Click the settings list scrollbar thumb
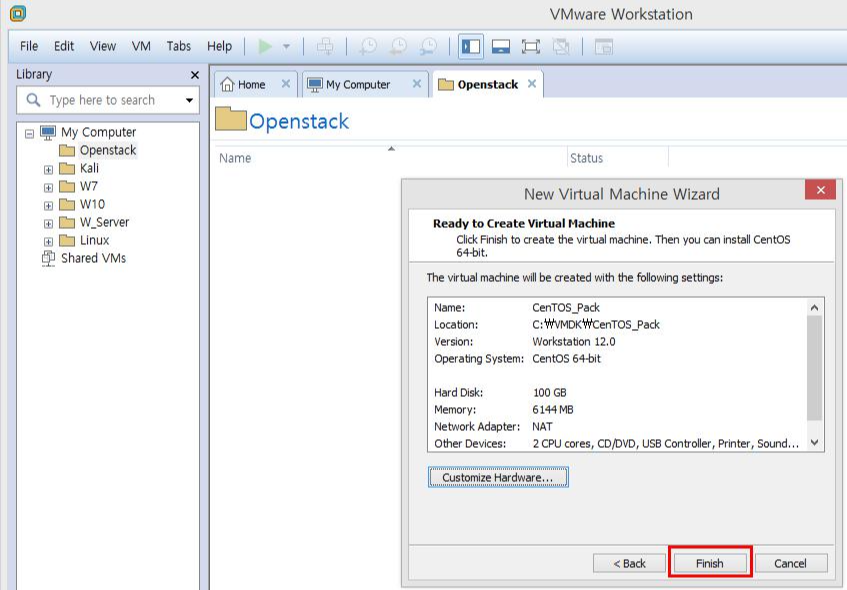 point(815,368)
